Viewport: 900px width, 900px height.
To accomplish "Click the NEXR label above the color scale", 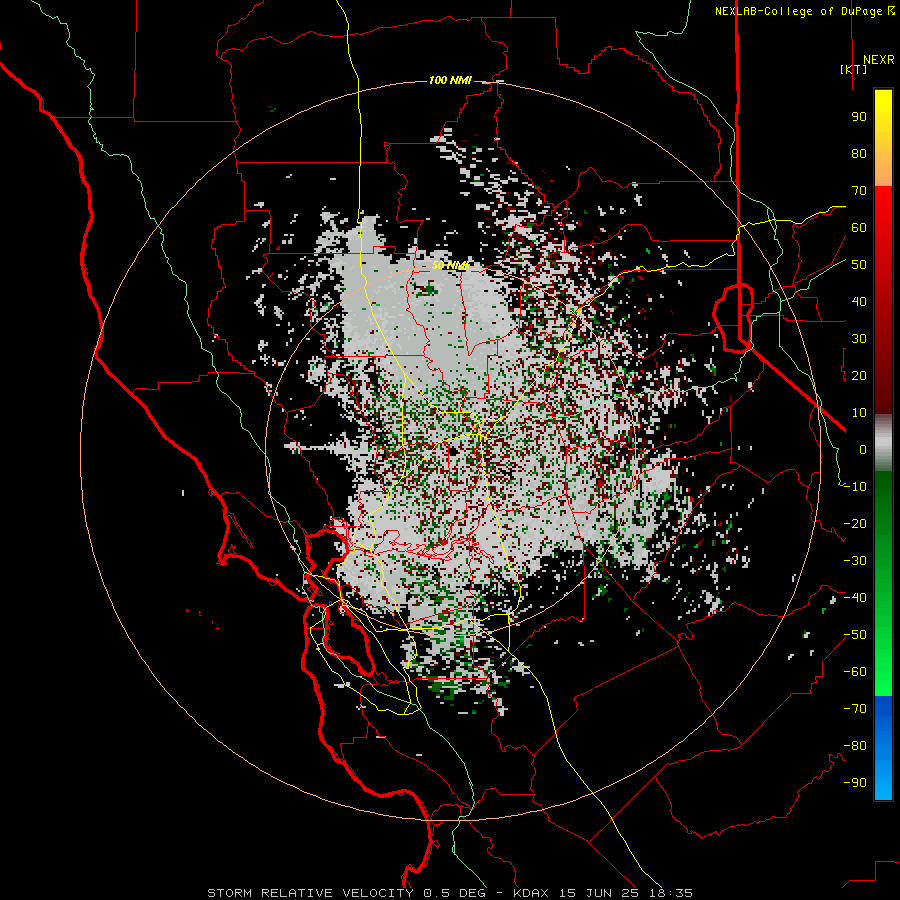I will 879,60.
